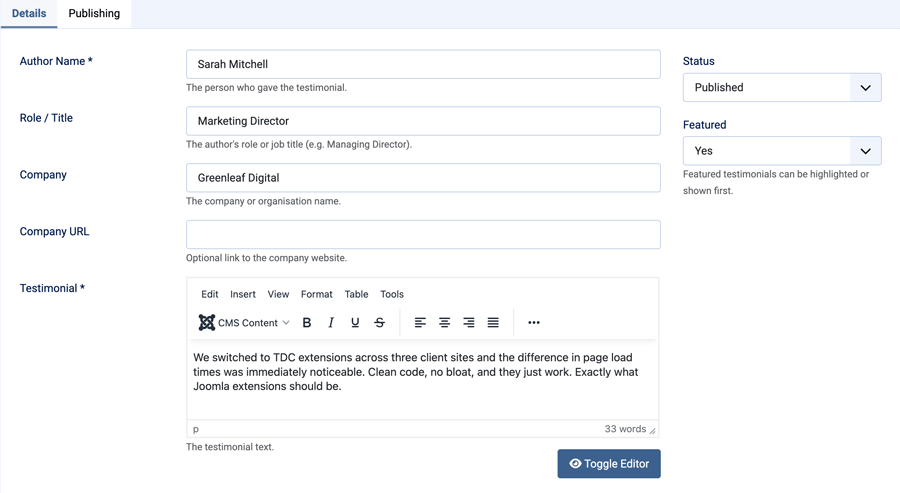Click the Featured label
Screen dimensions: 900x493
[x=704, y=125]
